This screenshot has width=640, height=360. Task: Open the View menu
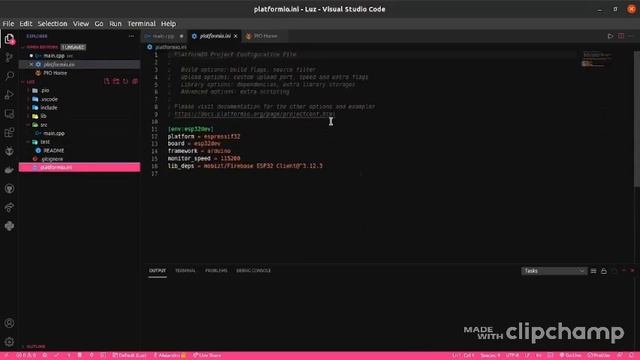pos(81,24)
